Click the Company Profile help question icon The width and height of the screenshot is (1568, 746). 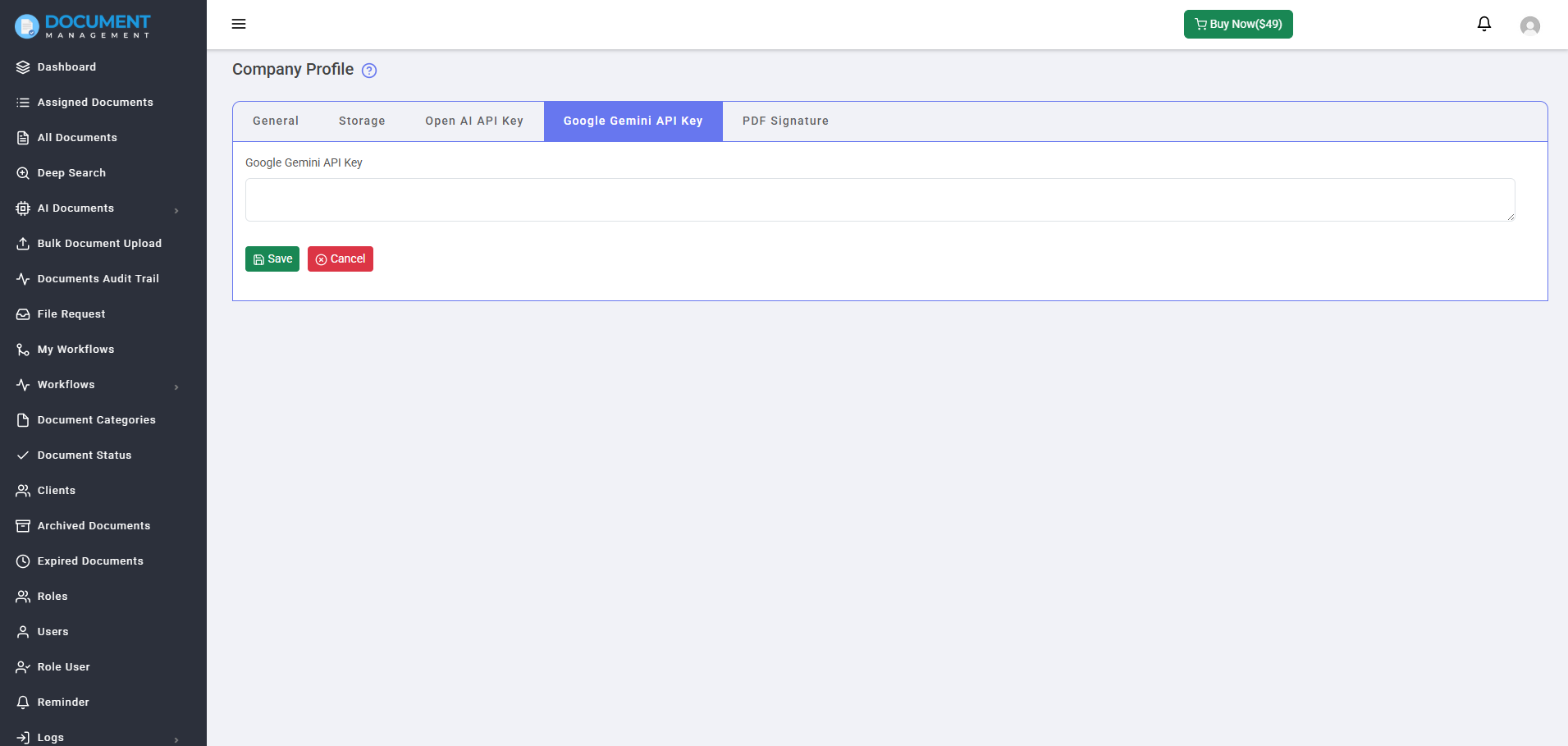pyautogui.click(x=369, y=71)
